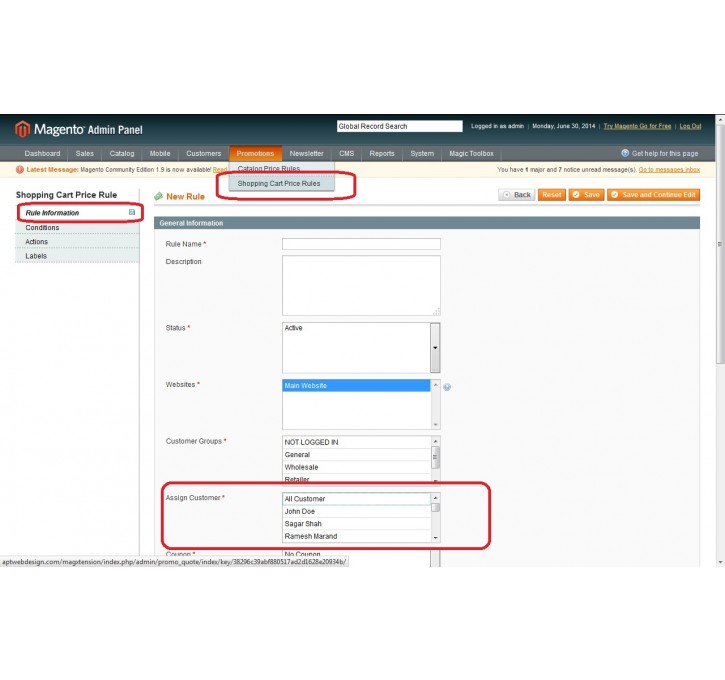Image resolution: width=725 pixels, height=680 pixels.
Task: Click into the Description text area
Action: [361, 286]
